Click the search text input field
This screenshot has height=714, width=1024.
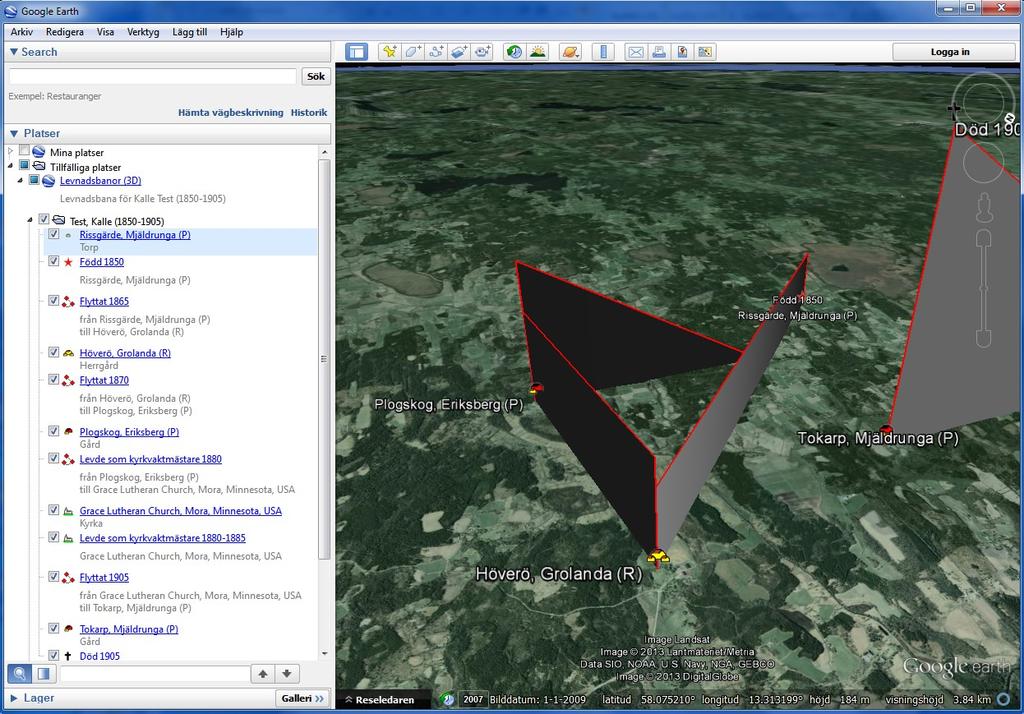(x=152, y=76)
